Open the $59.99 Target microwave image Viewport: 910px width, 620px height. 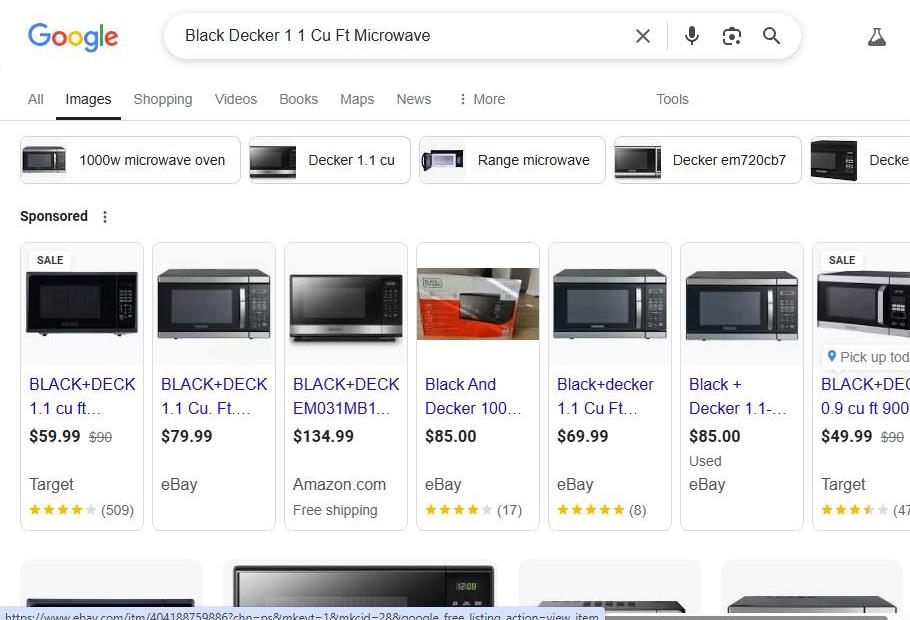pos(82,303)
